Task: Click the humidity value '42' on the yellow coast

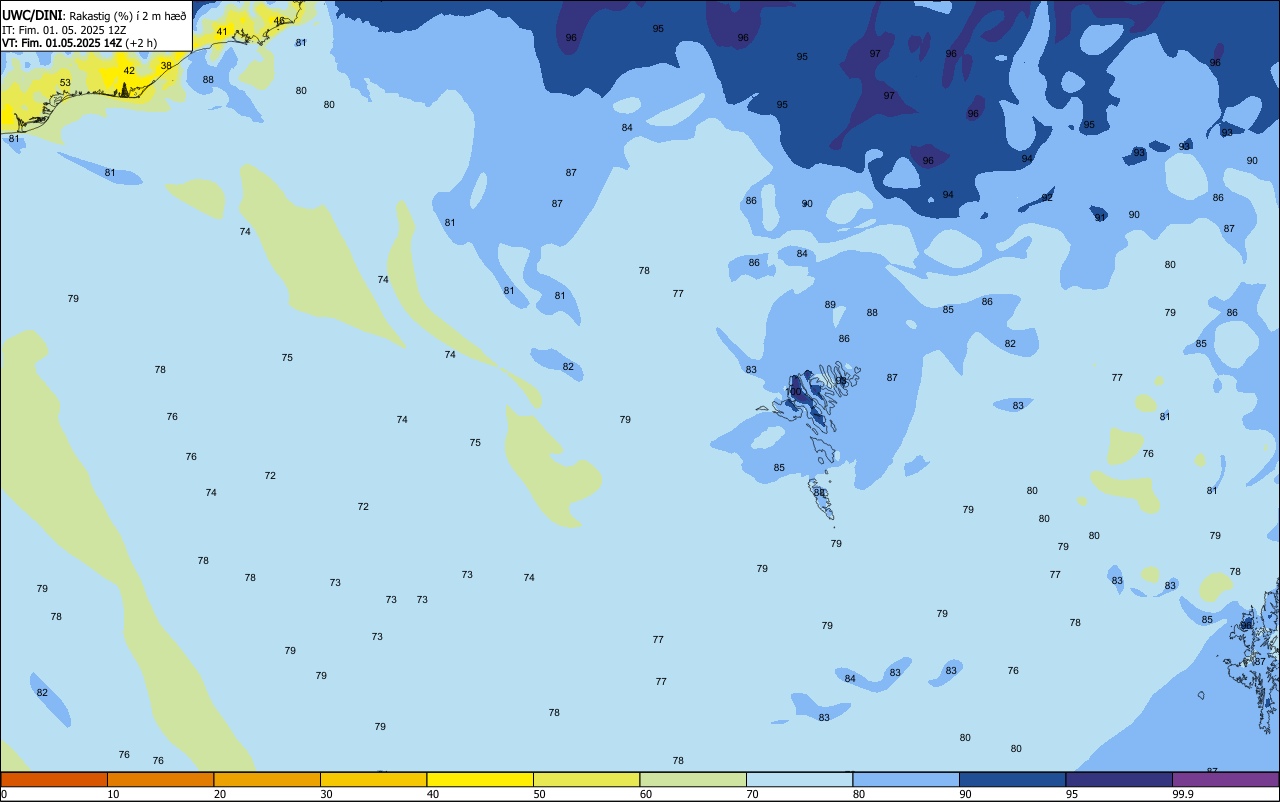Action: click(x=129, y=71)
